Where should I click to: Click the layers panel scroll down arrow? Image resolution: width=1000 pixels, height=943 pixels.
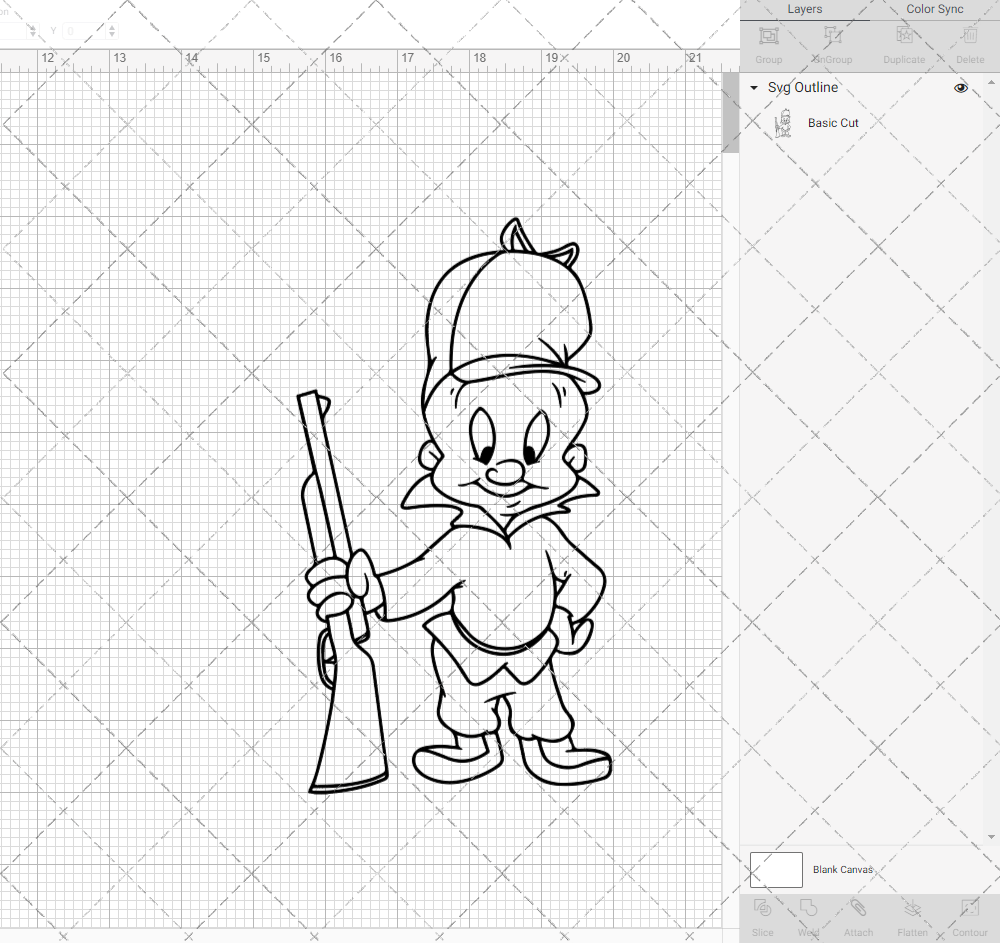coord(990,837)
